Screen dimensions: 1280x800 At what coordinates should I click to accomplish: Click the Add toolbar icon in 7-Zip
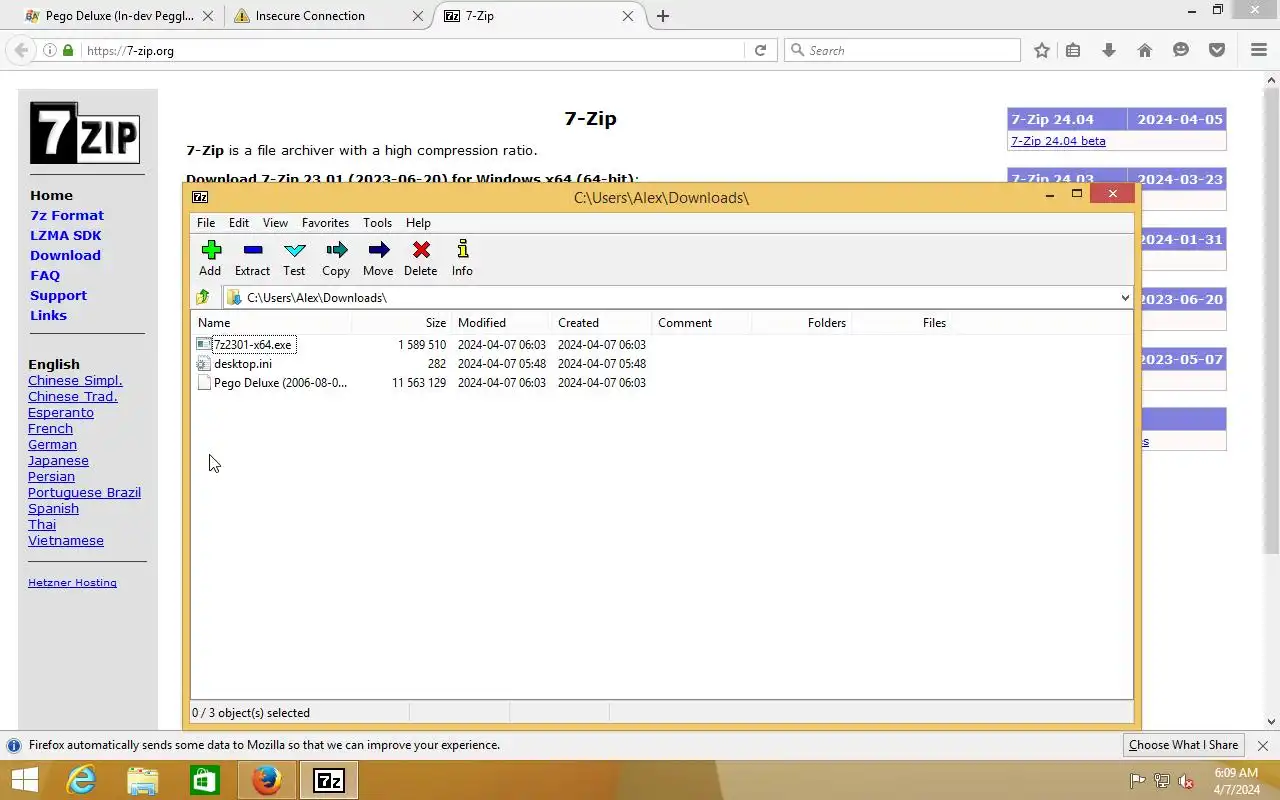(210, 250)
